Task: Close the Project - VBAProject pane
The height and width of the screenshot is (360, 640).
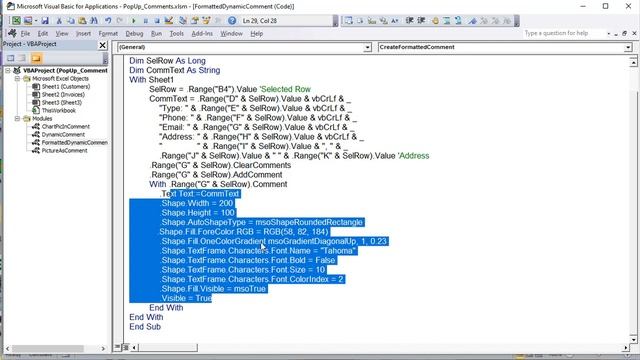Action: coord(102,45)
